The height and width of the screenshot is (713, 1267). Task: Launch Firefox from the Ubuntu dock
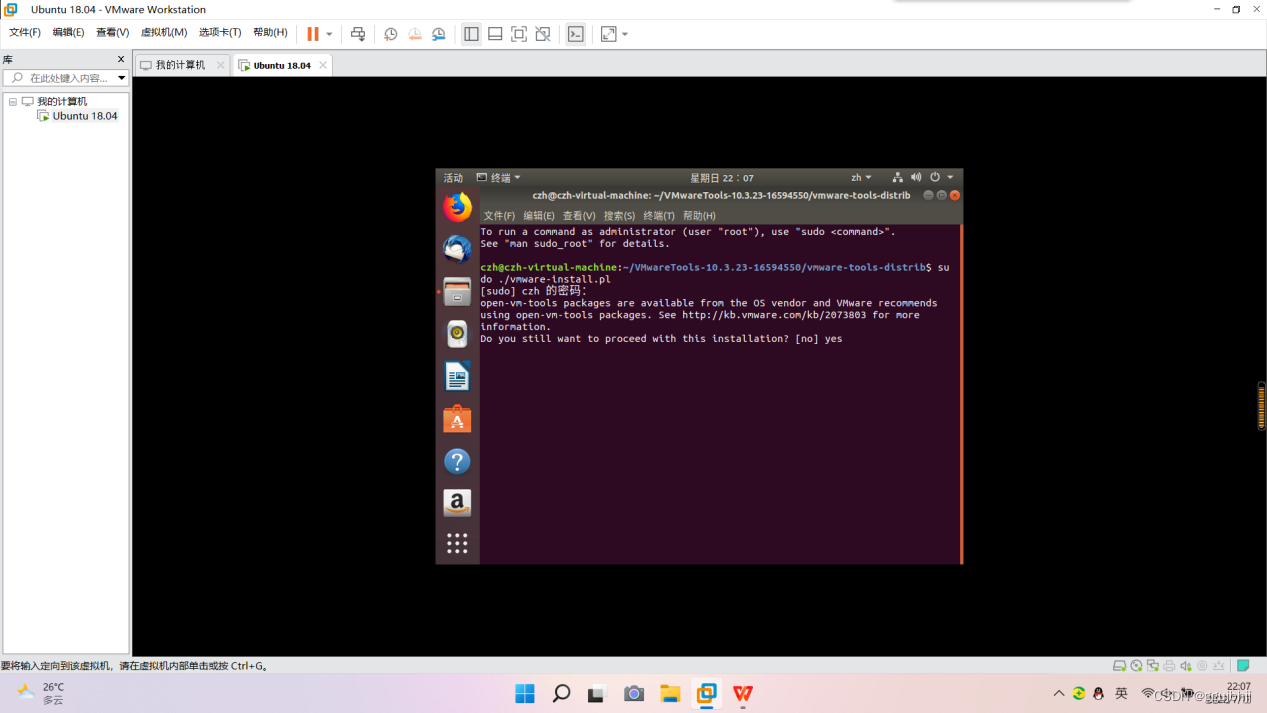tap(457, 207)
